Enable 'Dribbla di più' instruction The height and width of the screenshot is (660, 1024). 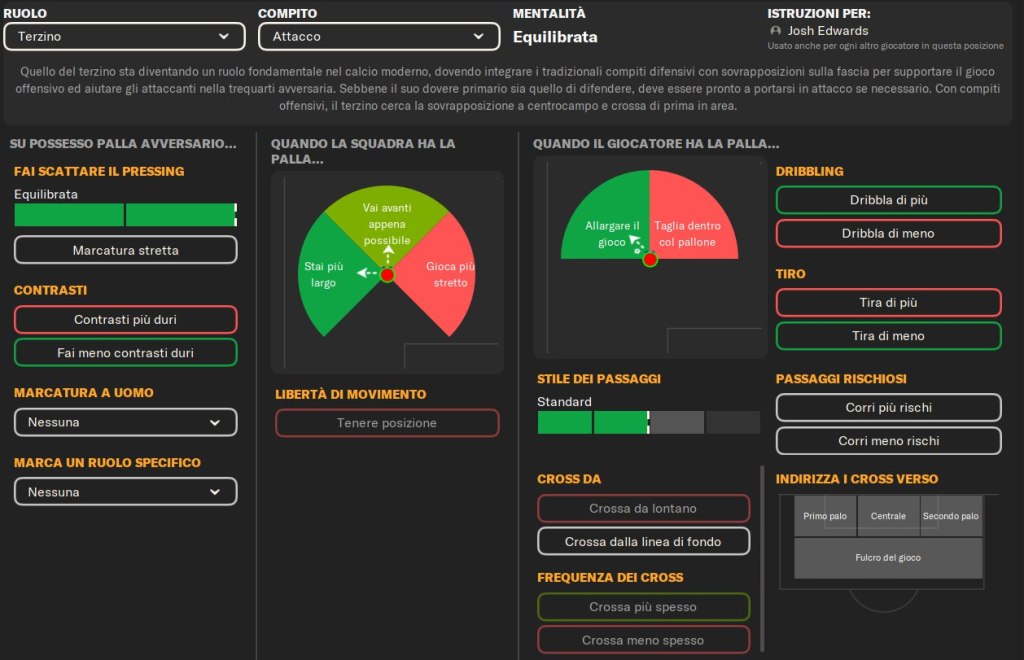point(888,200)
